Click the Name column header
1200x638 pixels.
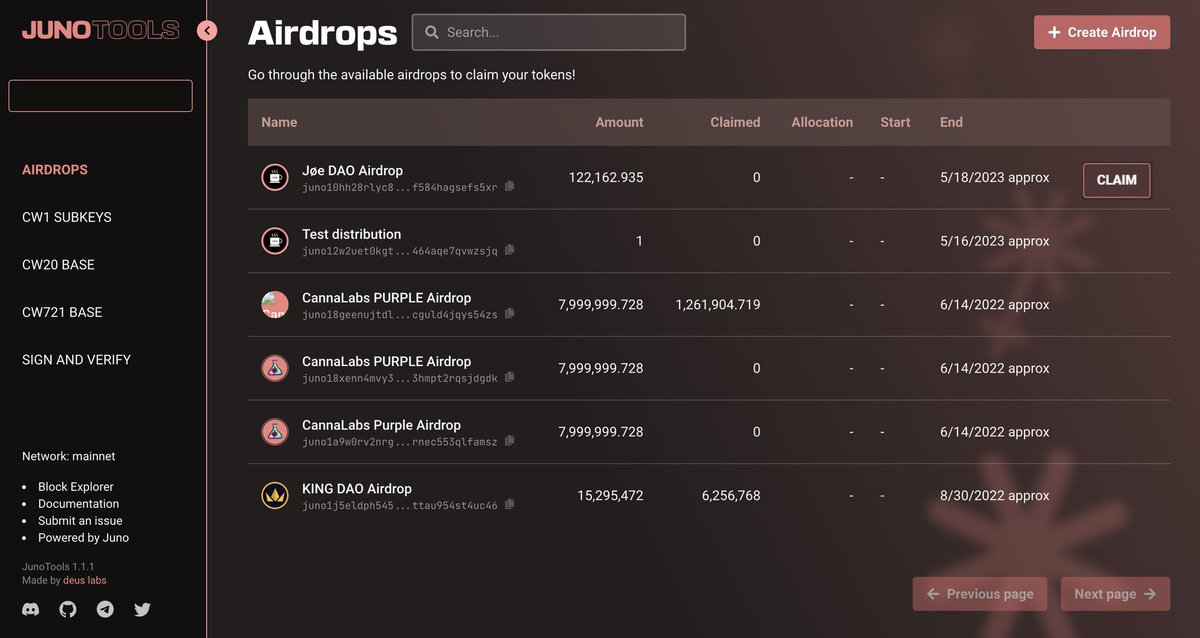point(279,122)
